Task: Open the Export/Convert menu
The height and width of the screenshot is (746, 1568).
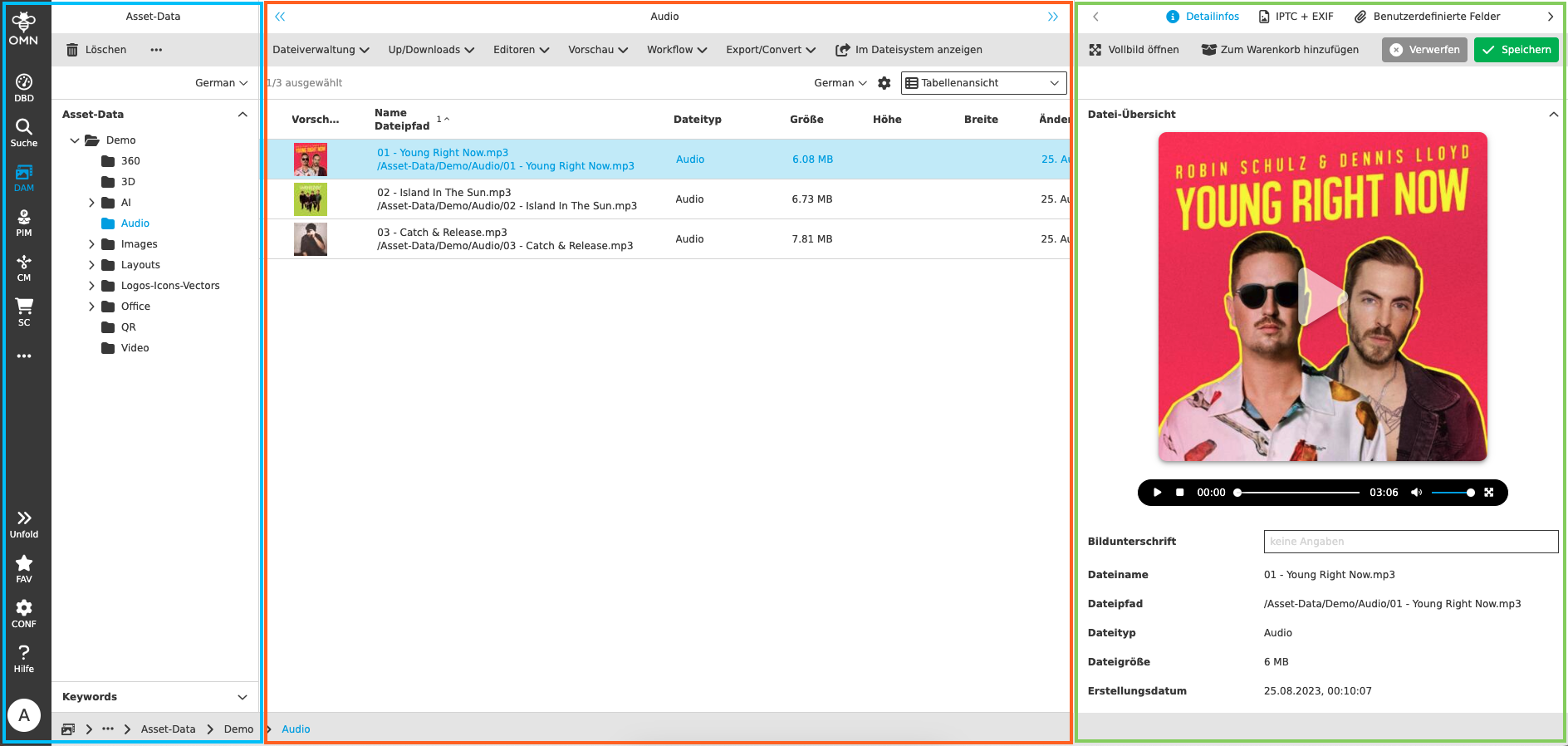Action: click(771, 50)
